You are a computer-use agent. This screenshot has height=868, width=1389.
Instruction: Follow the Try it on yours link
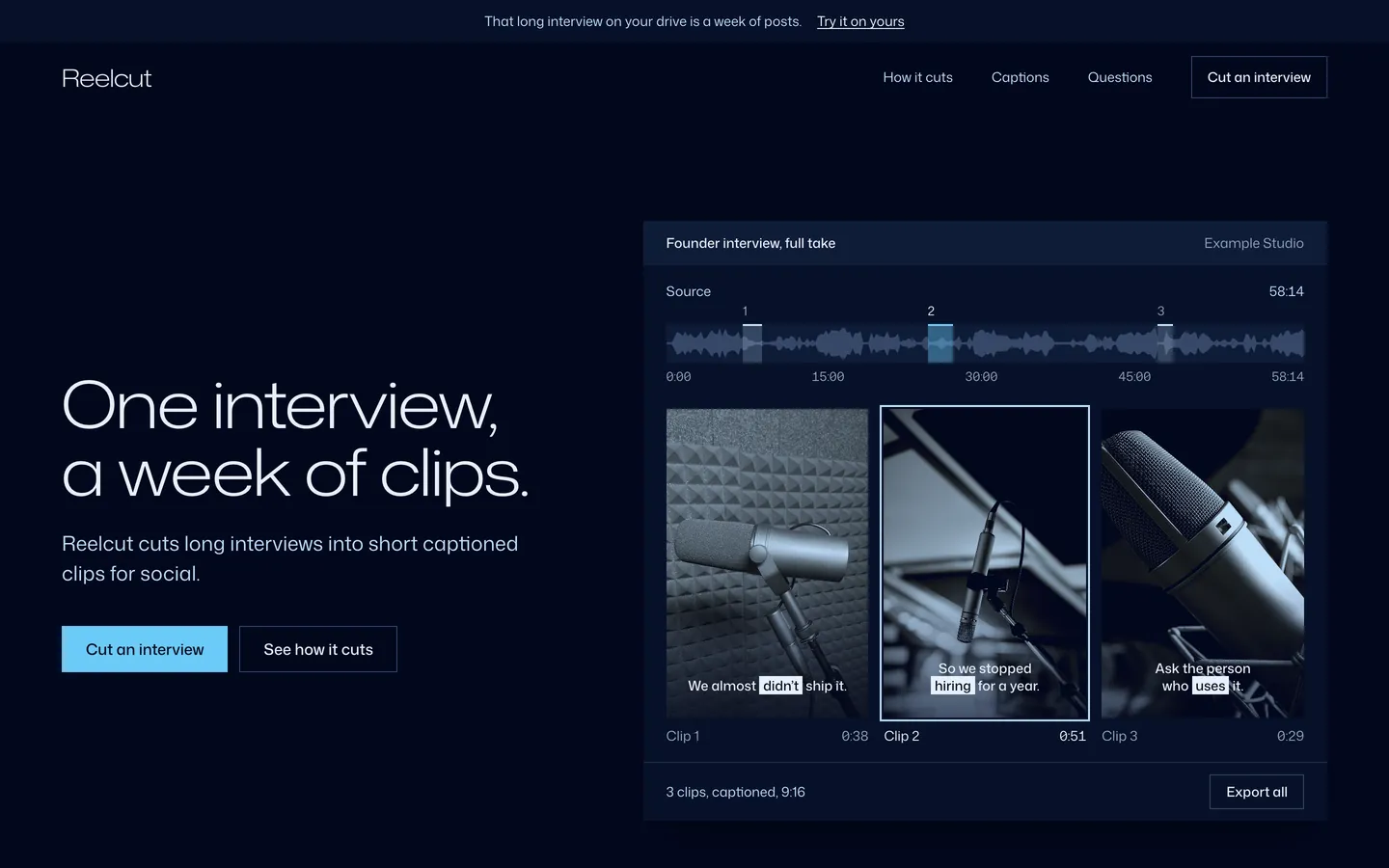click(860, 21)
